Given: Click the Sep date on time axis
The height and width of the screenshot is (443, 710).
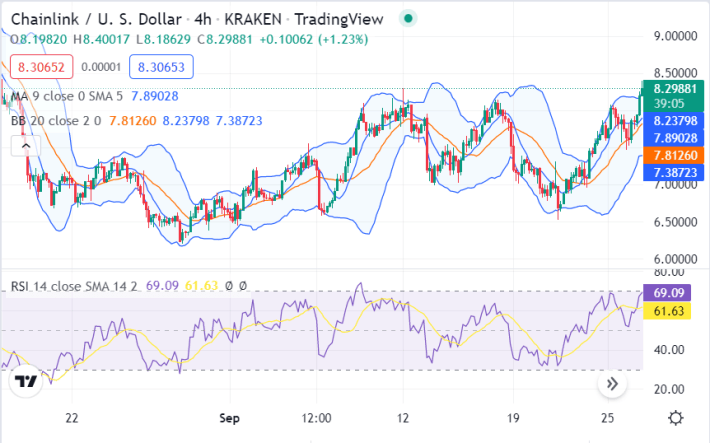Looking at the screenshot, I should [230, 418].
